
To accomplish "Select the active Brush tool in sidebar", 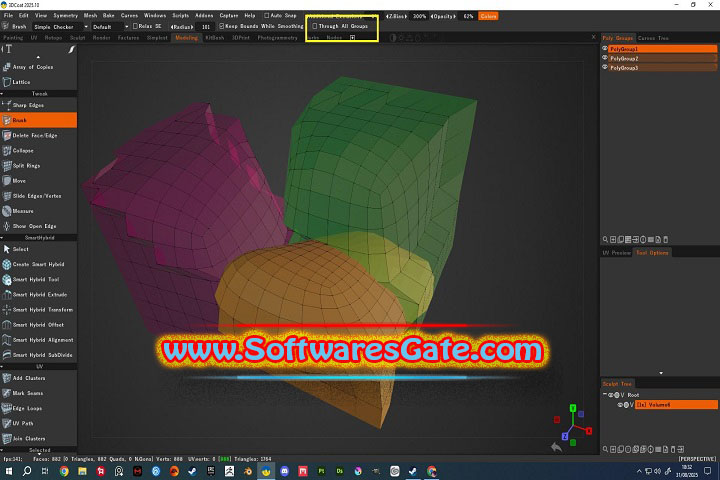I will point(39,120).
